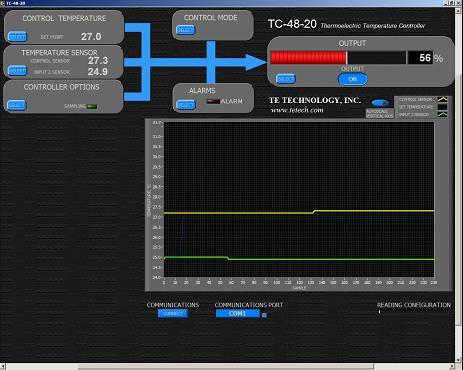Click the horizontal scrollbar at the bottom
Image resolution: width=463 pixels, height=370 pixels.
click(228, 367)
